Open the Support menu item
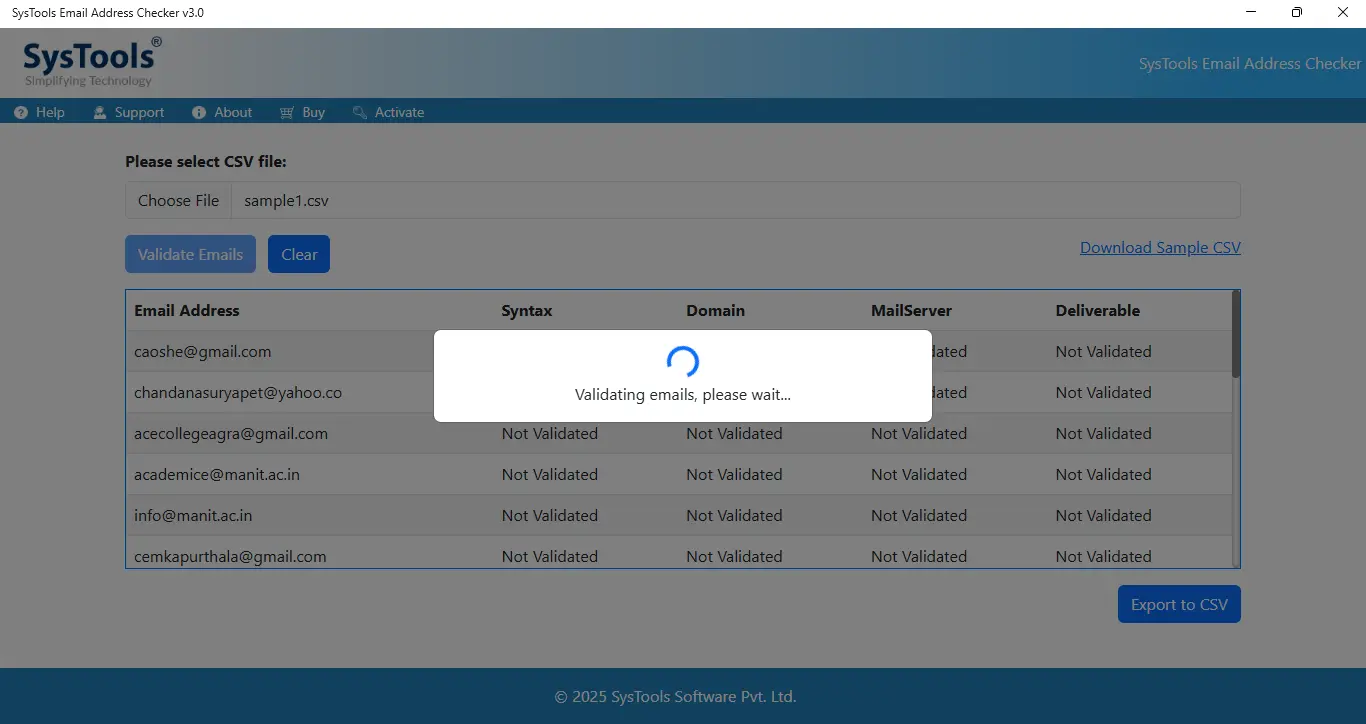 tap(129, 113)
